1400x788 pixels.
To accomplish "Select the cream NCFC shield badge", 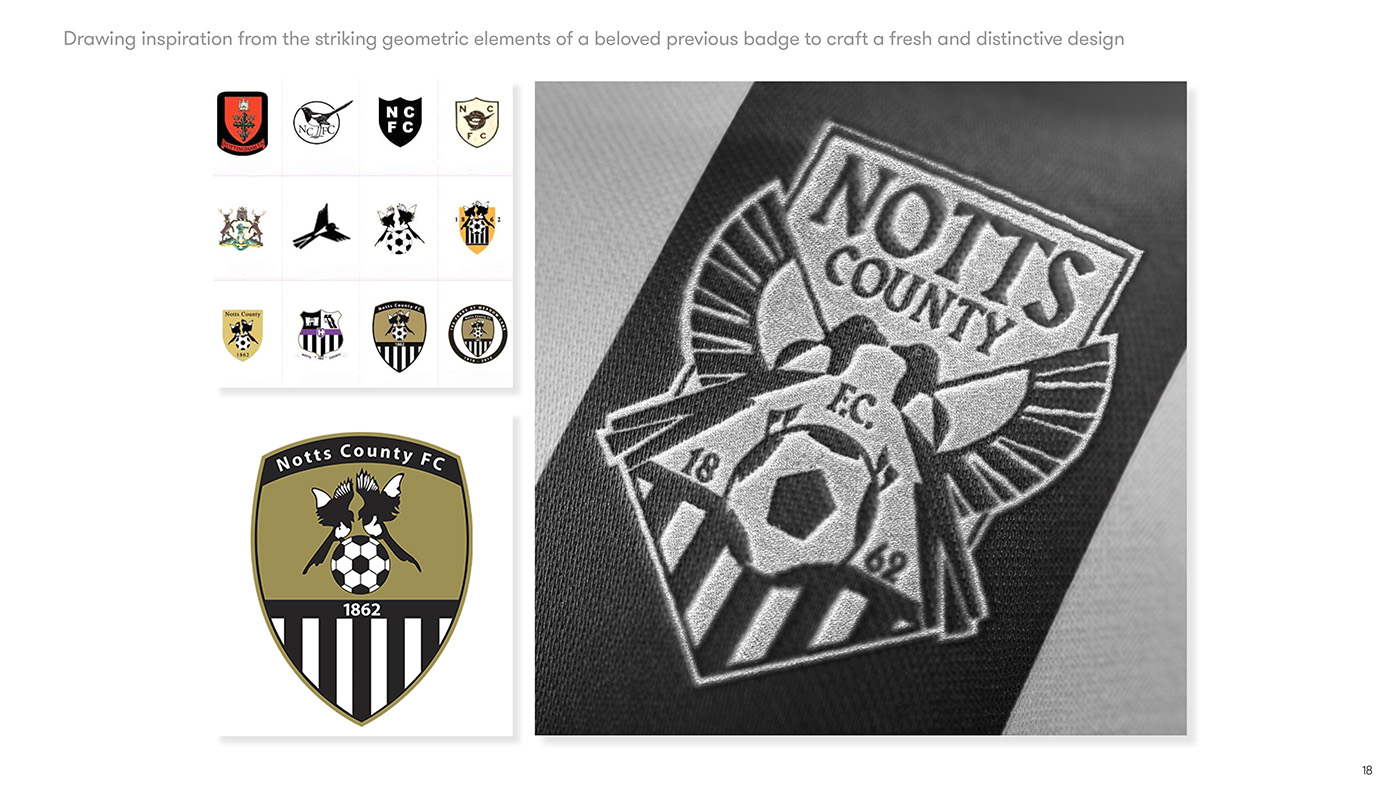I will click(477, 122).
